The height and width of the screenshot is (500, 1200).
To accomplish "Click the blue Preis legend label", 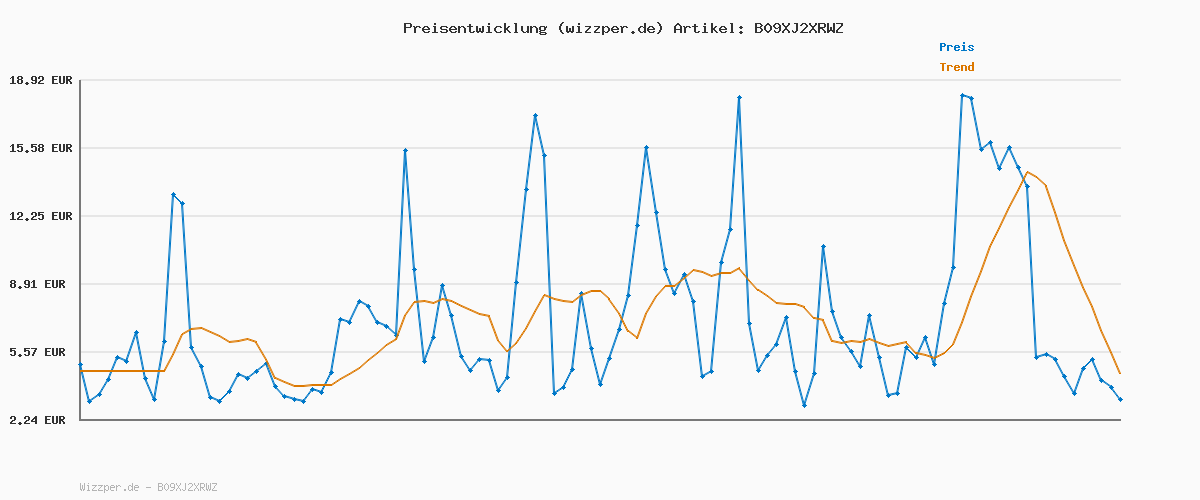I will [x=956, y=47].
